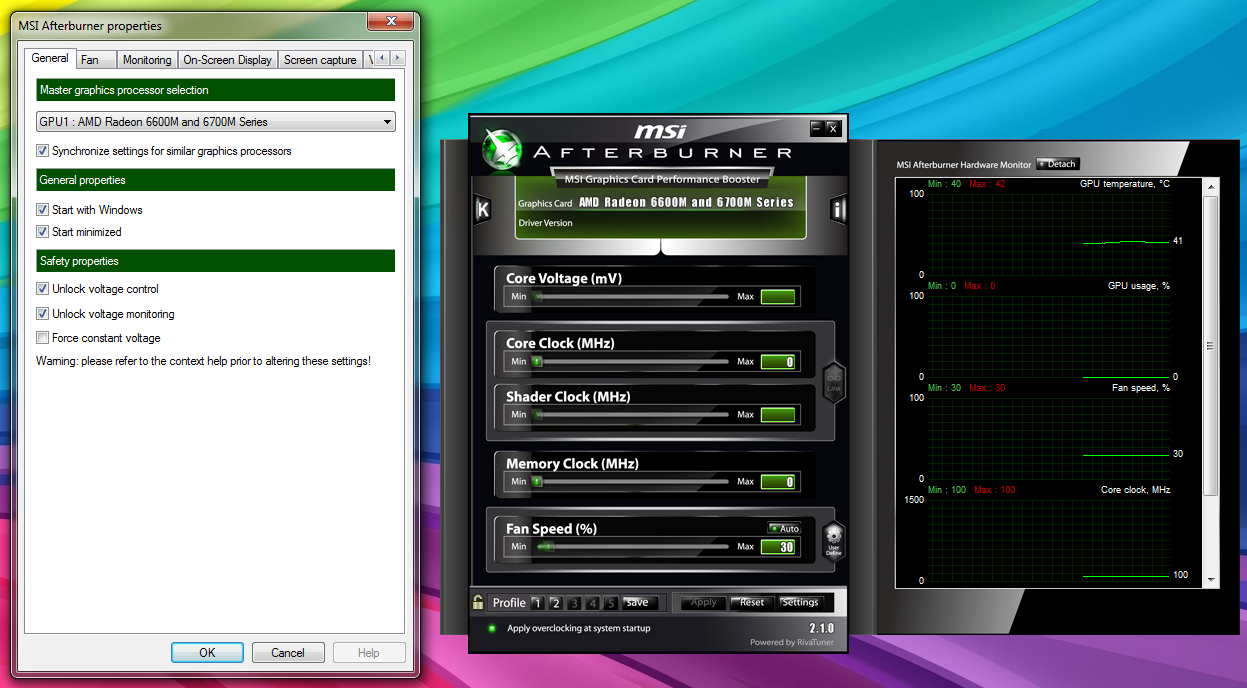Viewport: 1247px width, 688px height.
Task: Open the Fan tab
Action: click(96, 60)
